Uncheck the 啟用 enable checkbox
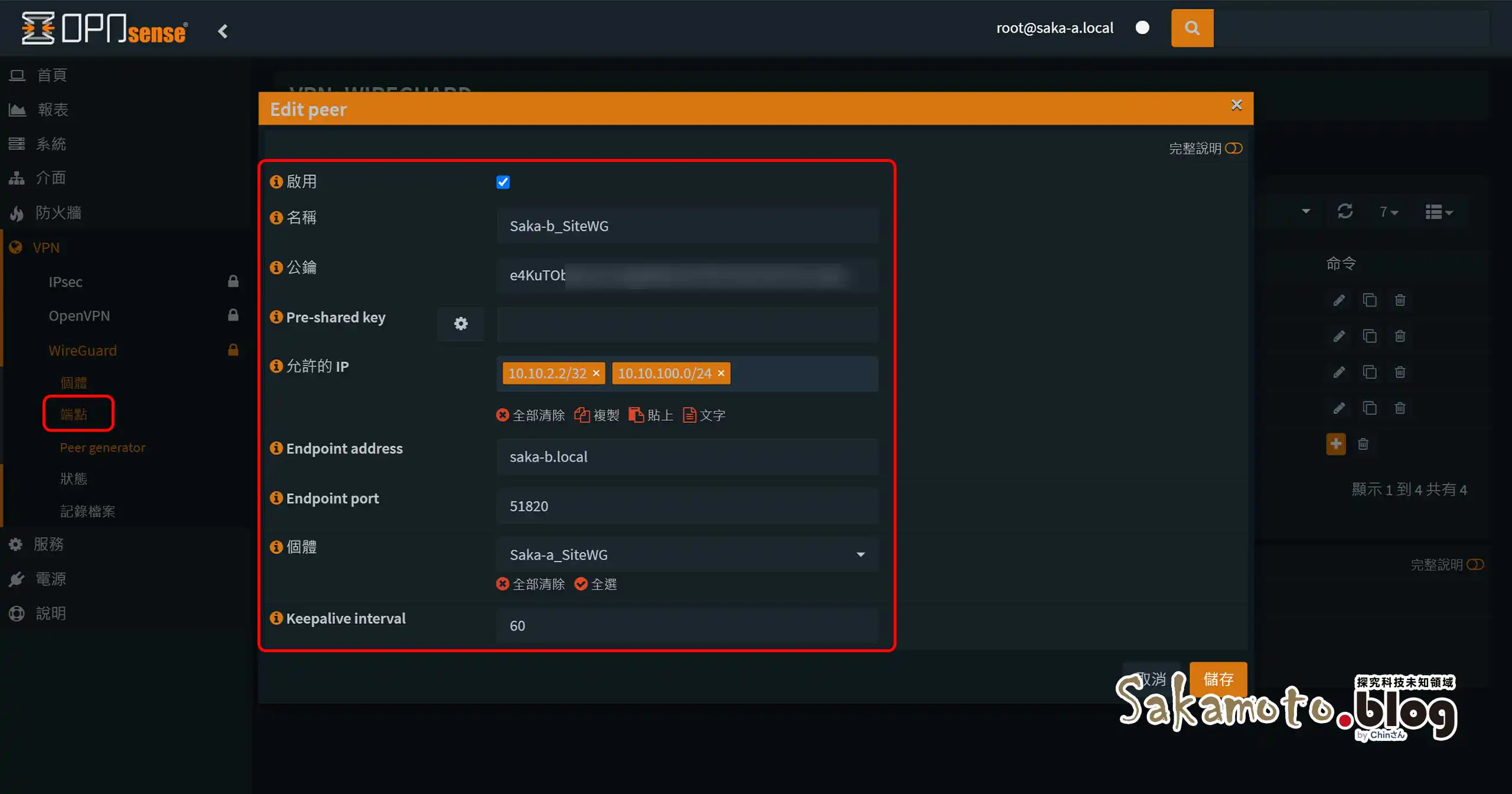 point(503,182)
